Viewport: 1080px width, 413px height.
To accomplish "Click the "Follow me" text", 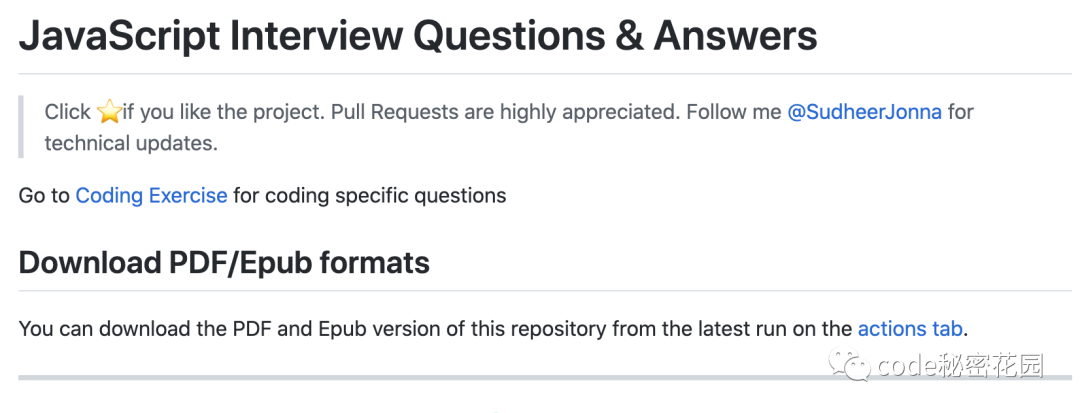I will pos(734,112).
